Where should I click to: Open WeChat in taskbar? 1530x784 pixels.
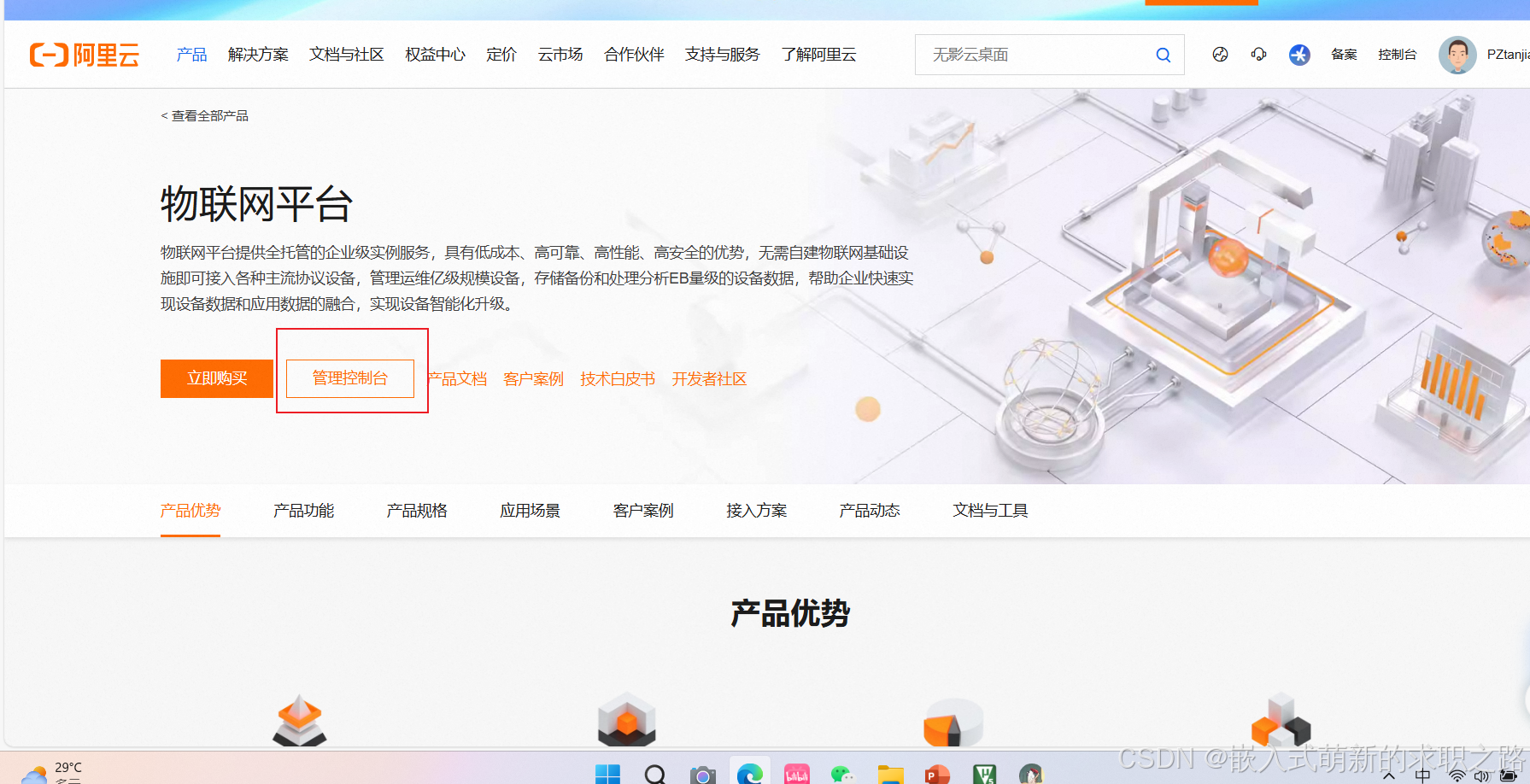tap(843, 775)
